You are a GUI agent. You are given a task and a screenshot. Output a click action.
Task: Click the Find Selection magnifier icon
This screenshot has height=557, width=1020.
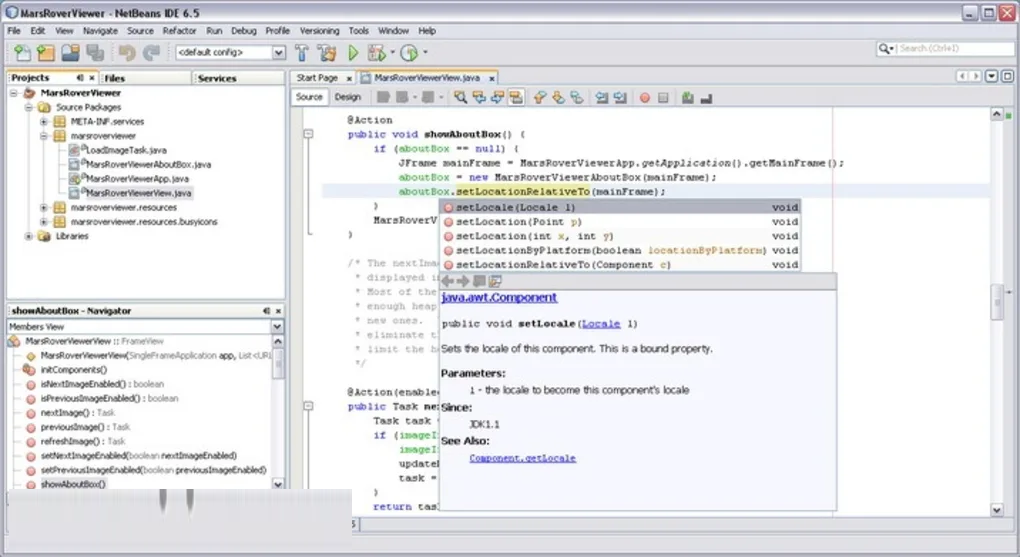[461, 98]
